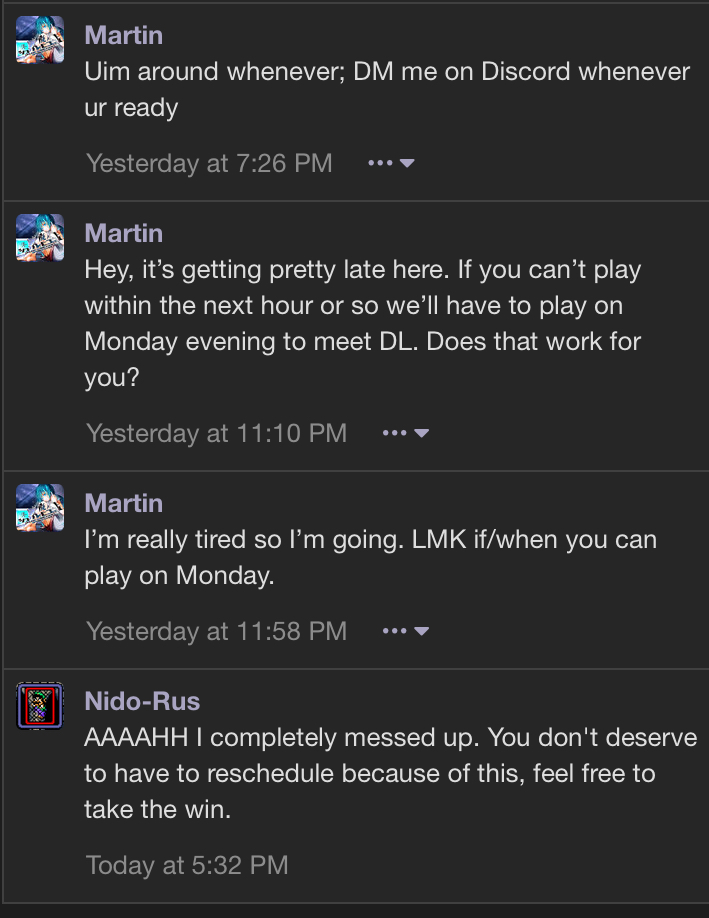The image size is (709, 918).
Task: Click the 'Yesterday at 11:58 PM' timestamp
Action: tap(217, 631)
